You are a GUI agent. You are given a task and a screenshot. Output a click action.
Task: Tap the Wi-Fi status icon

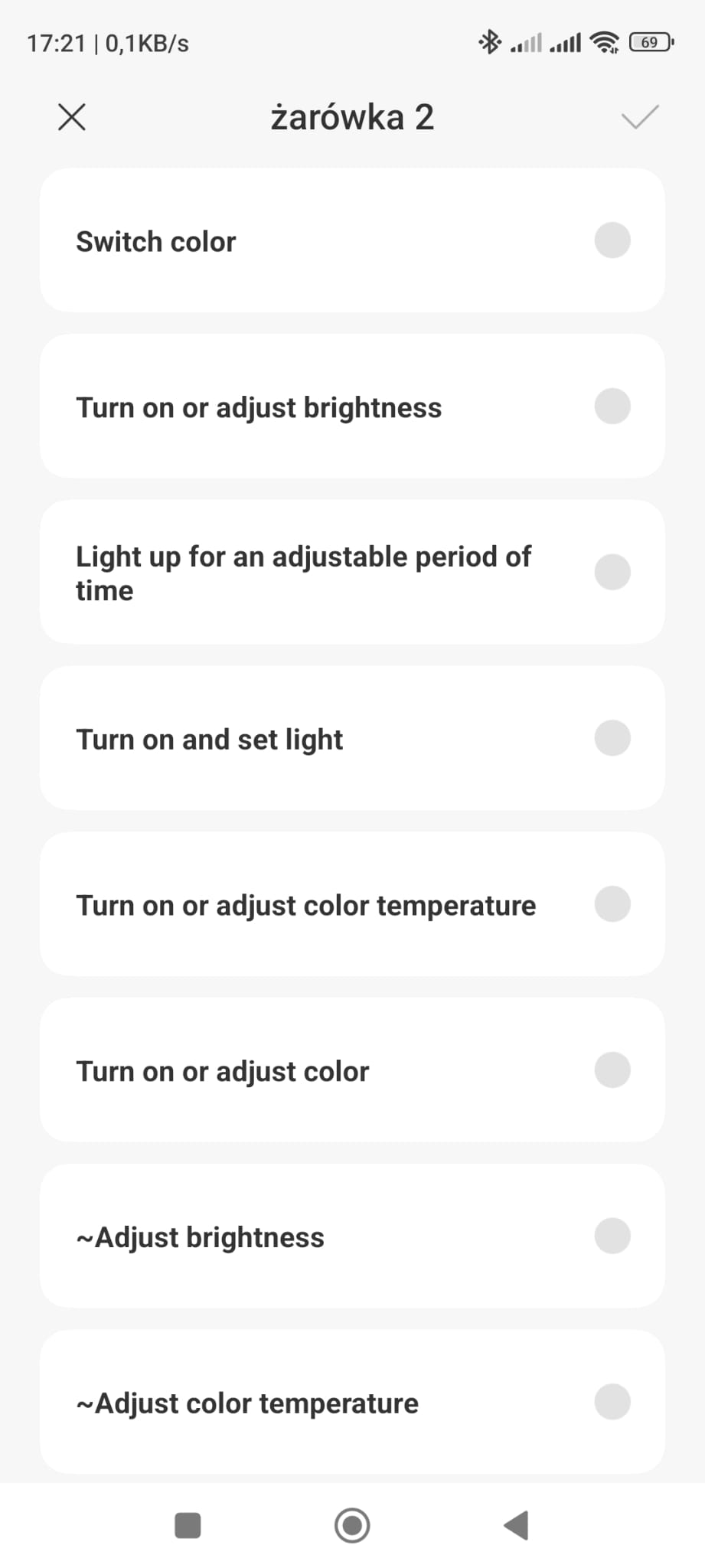point(605,42)
